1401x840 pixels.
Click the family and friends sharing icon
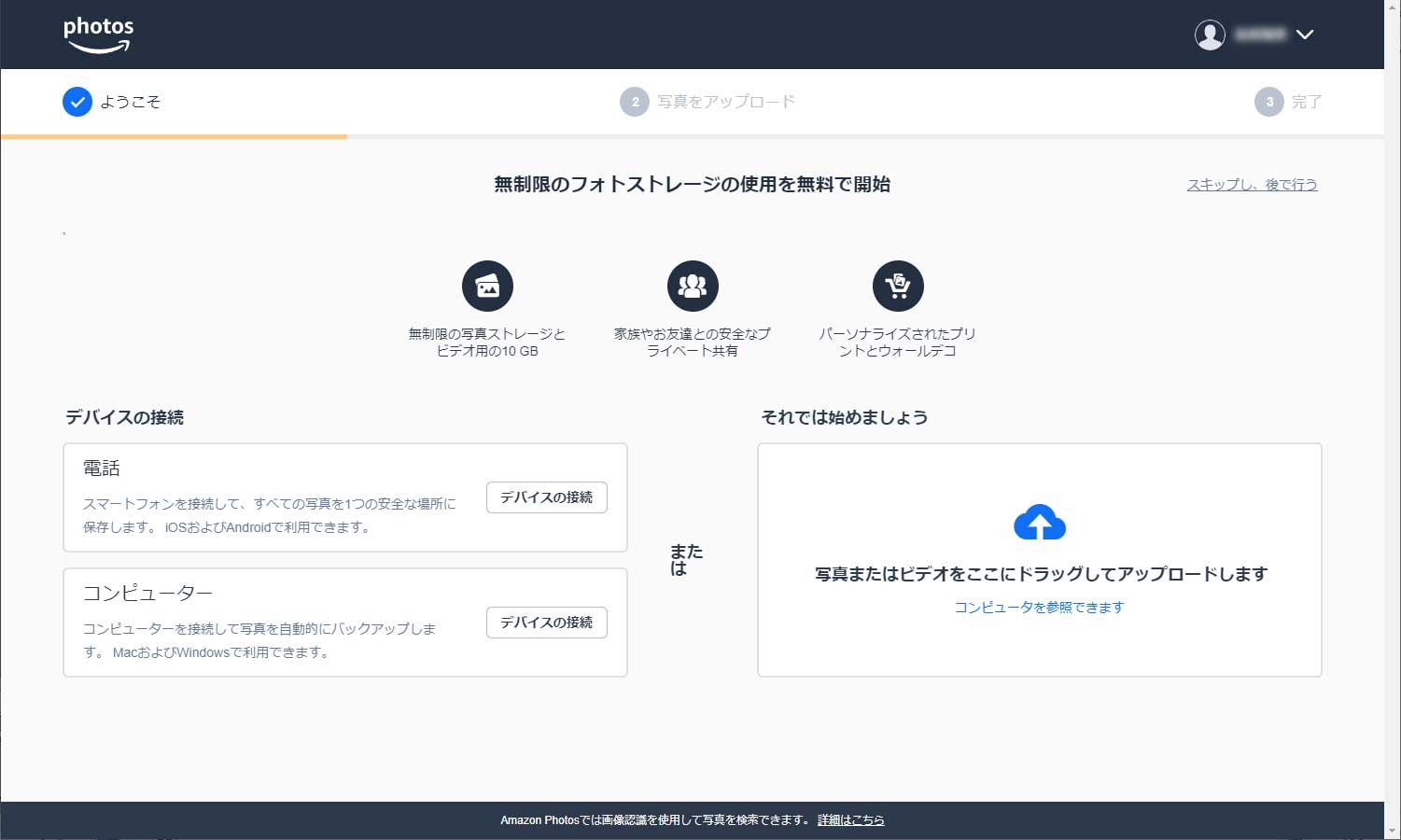pos(693,286)
